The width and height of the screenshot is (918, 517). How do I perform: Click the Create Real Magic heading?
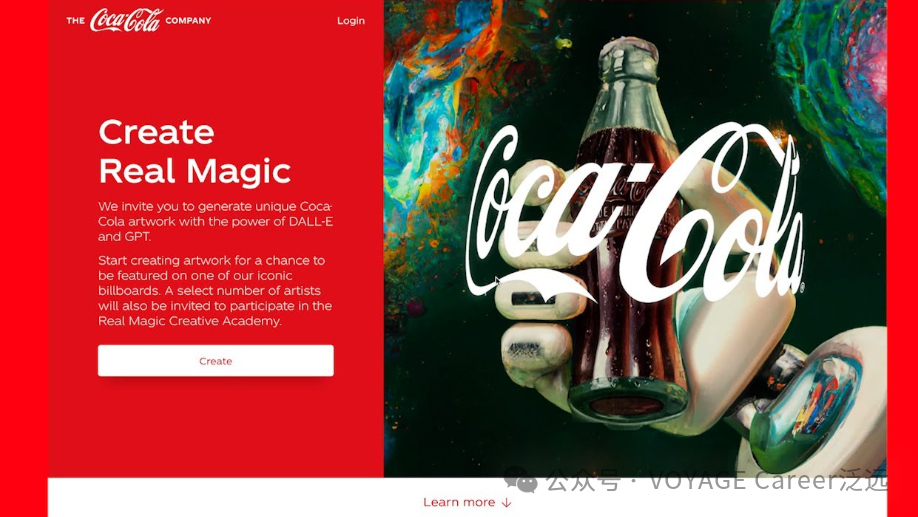[194, 151]
